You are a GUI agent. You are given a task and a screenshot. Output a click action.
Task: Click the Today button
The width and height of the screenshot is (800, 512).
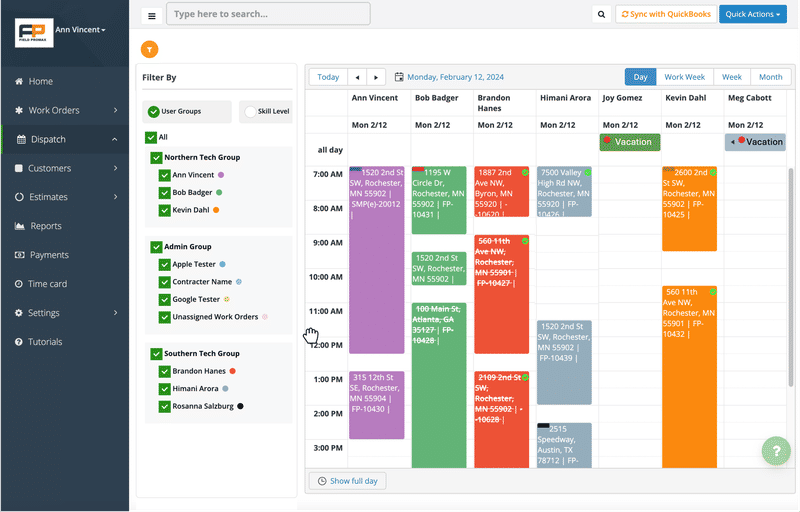click(x=328, y=78)
